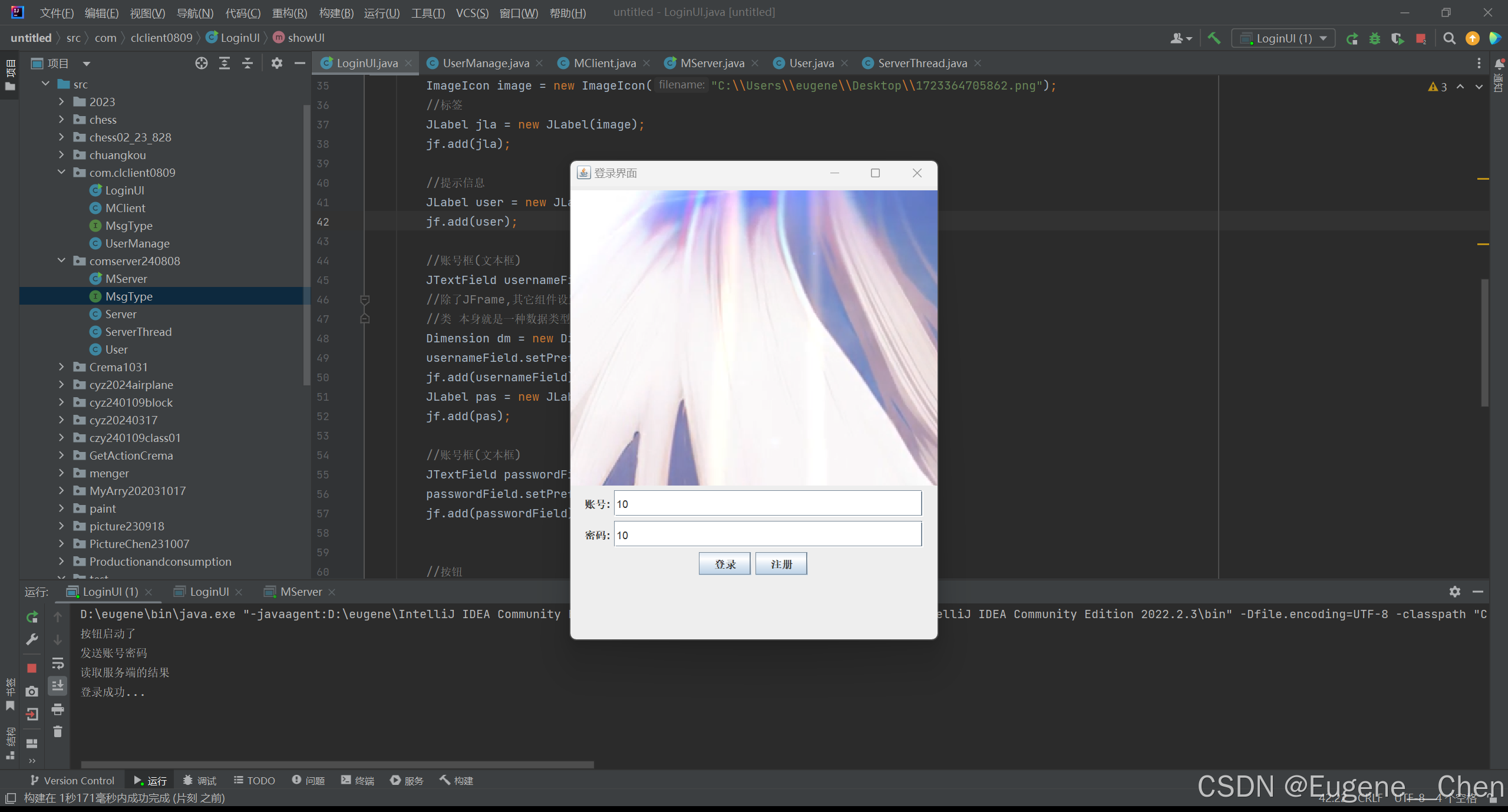Click the 登录 button in login window
The height and width of the screenshot is (812, 1508).
tap(724, 564)
